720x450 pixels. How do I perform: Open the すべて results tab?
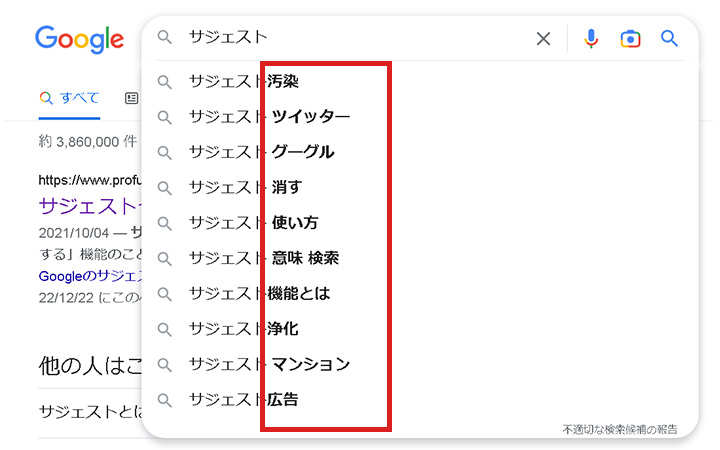pyautogui.click(x=69, y=98)
